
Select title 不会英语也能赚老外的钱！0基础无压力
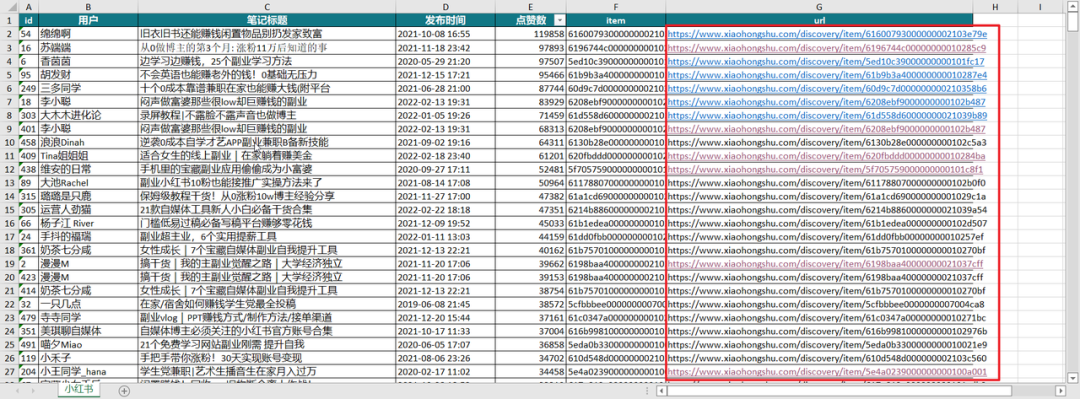267,74
